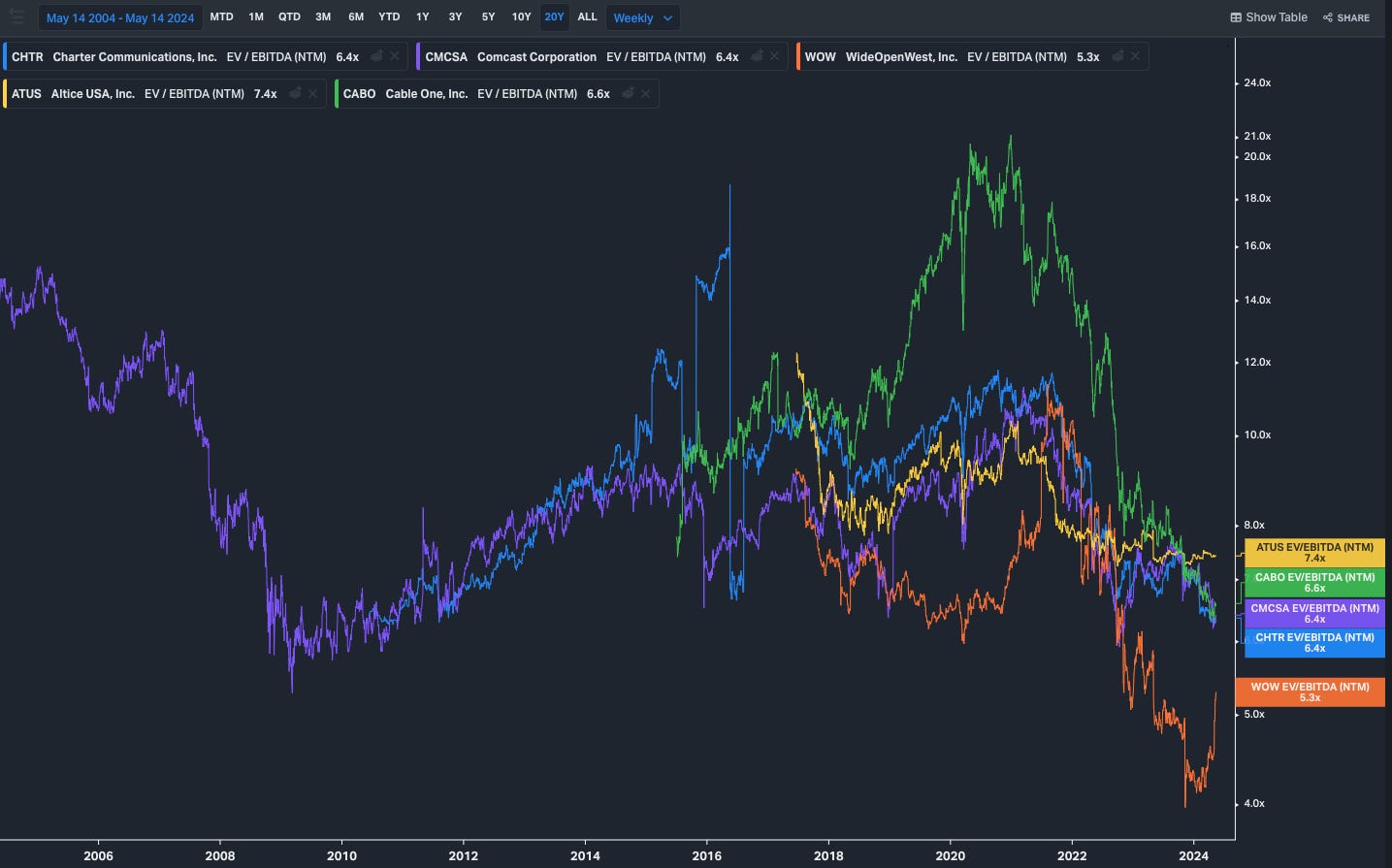1392x868 pixels.
Task: Click the CABO EV/EBITDA (NTM) 6.6x label
Action: 1314,583
